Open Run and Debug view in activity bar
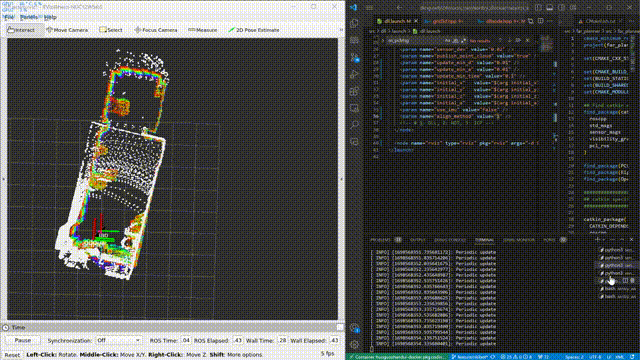Viewport: 640px width, 360px height. (354, 74)
